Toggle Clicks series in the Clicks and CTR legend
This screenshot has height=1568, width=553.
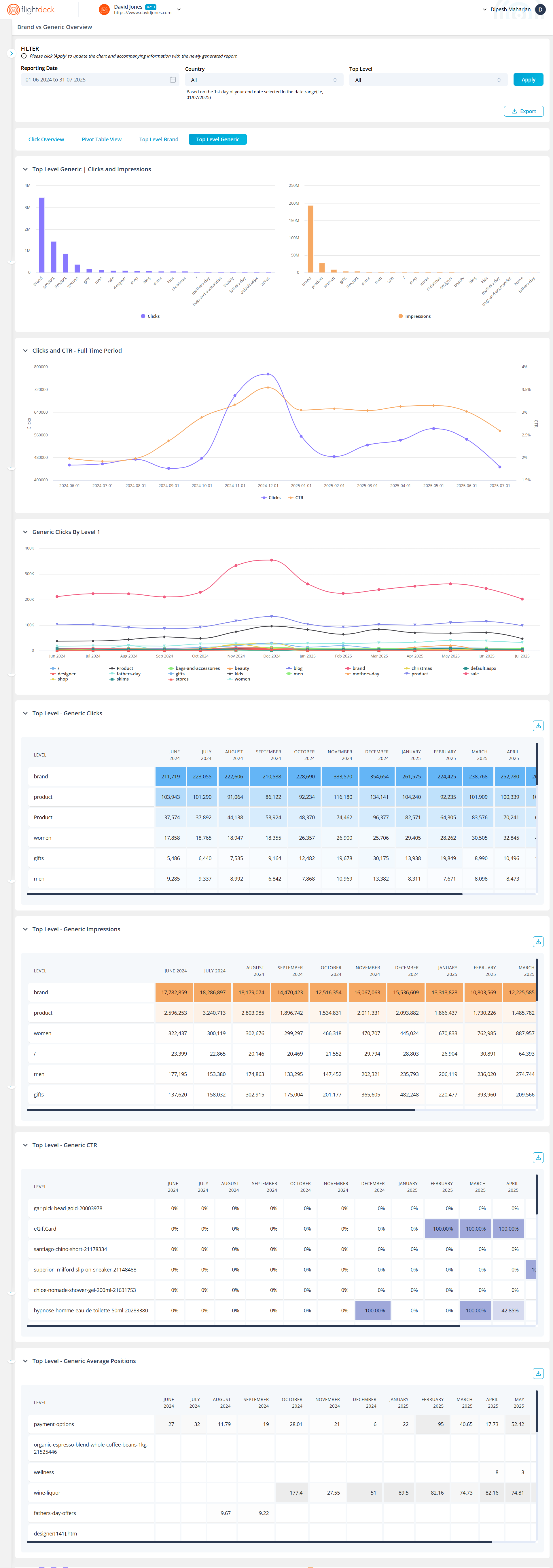point(271,498)
